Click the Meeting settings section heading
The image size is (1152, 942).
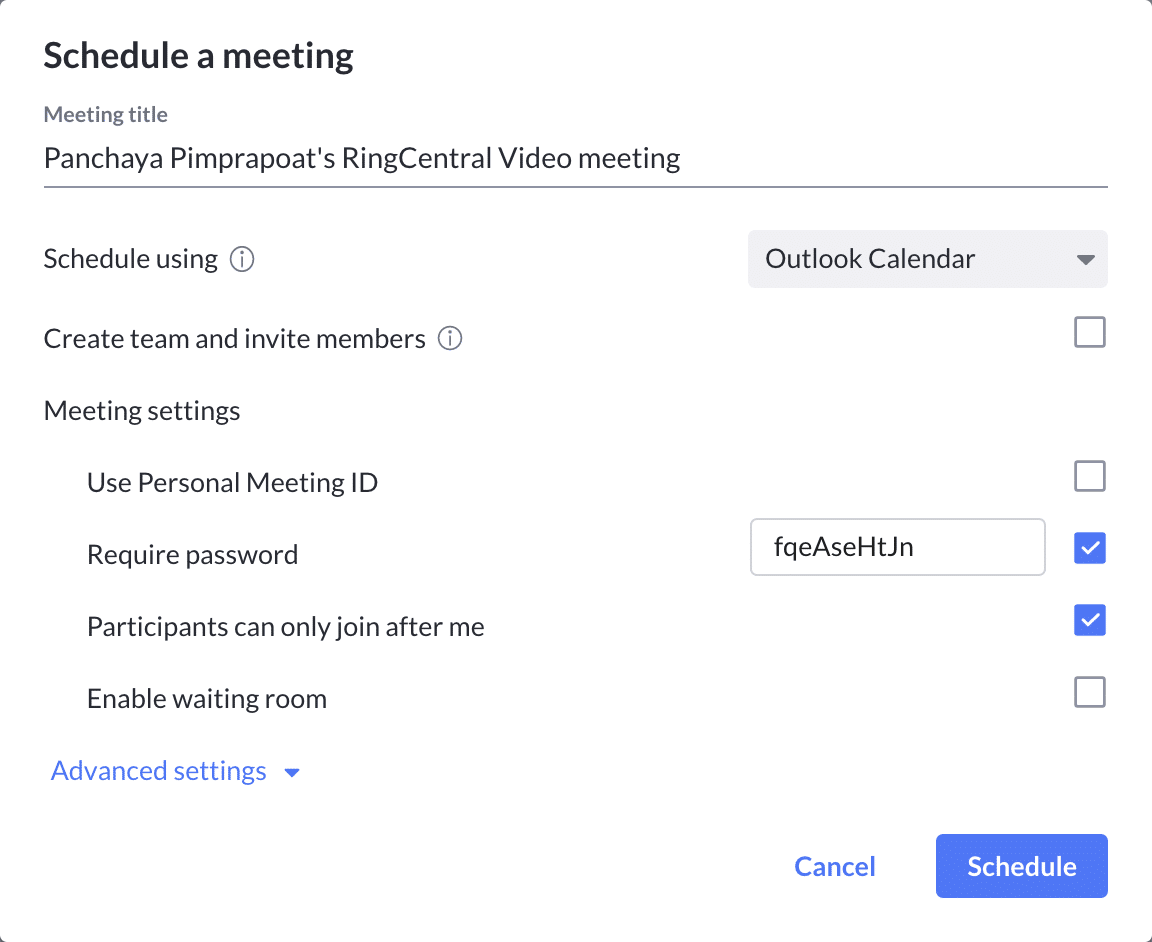(x=142, y=411)
